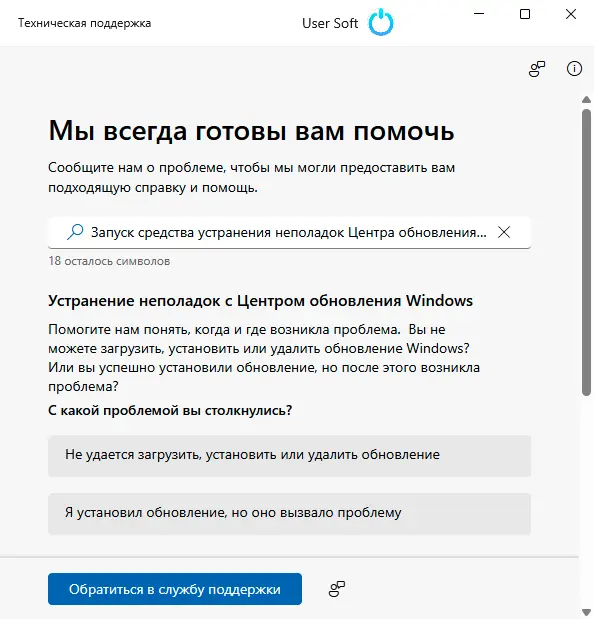Click the feedback icon beside the contact support button
This screenshot has height=619, width=594.
337,589
